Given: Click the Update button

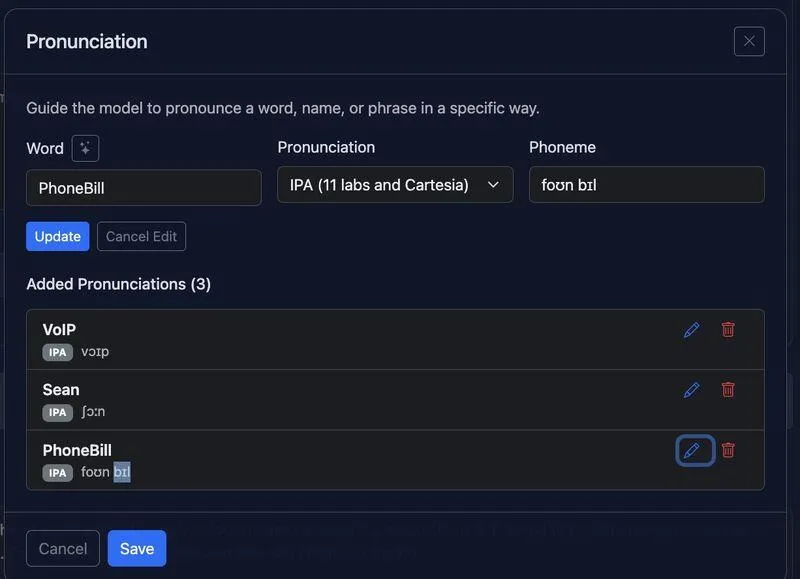Looking at the screenshot, I should 57,237.
